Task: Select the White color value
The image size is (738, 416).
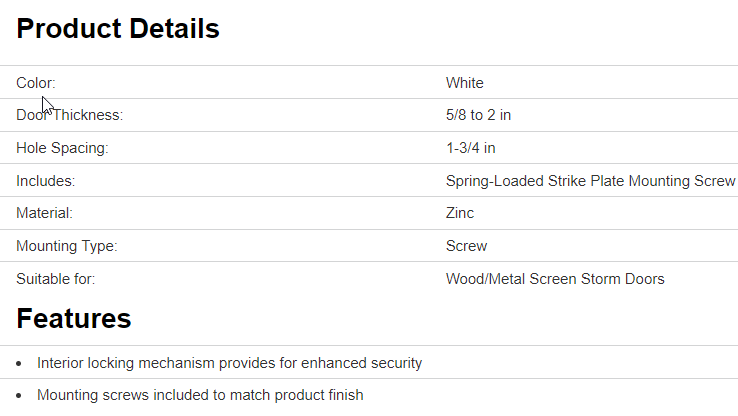Action: coord(465,83)
